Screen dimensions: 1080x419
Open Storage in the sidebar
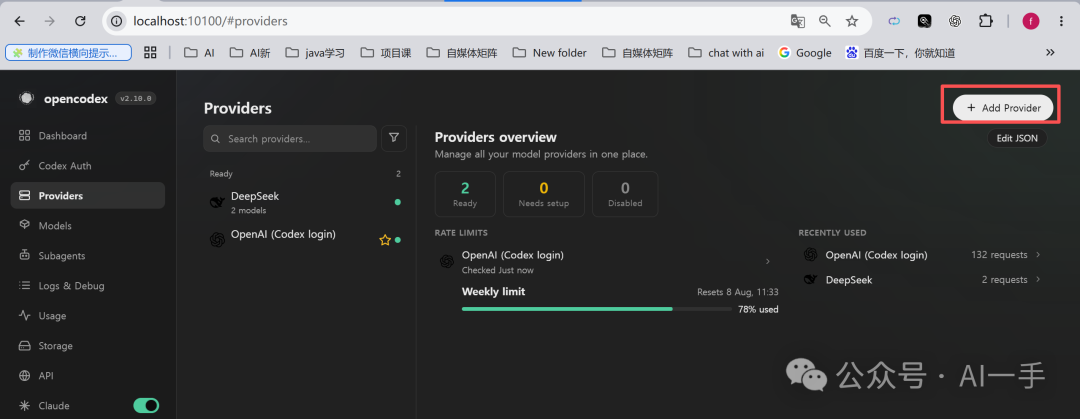click(x=87, y=345)
